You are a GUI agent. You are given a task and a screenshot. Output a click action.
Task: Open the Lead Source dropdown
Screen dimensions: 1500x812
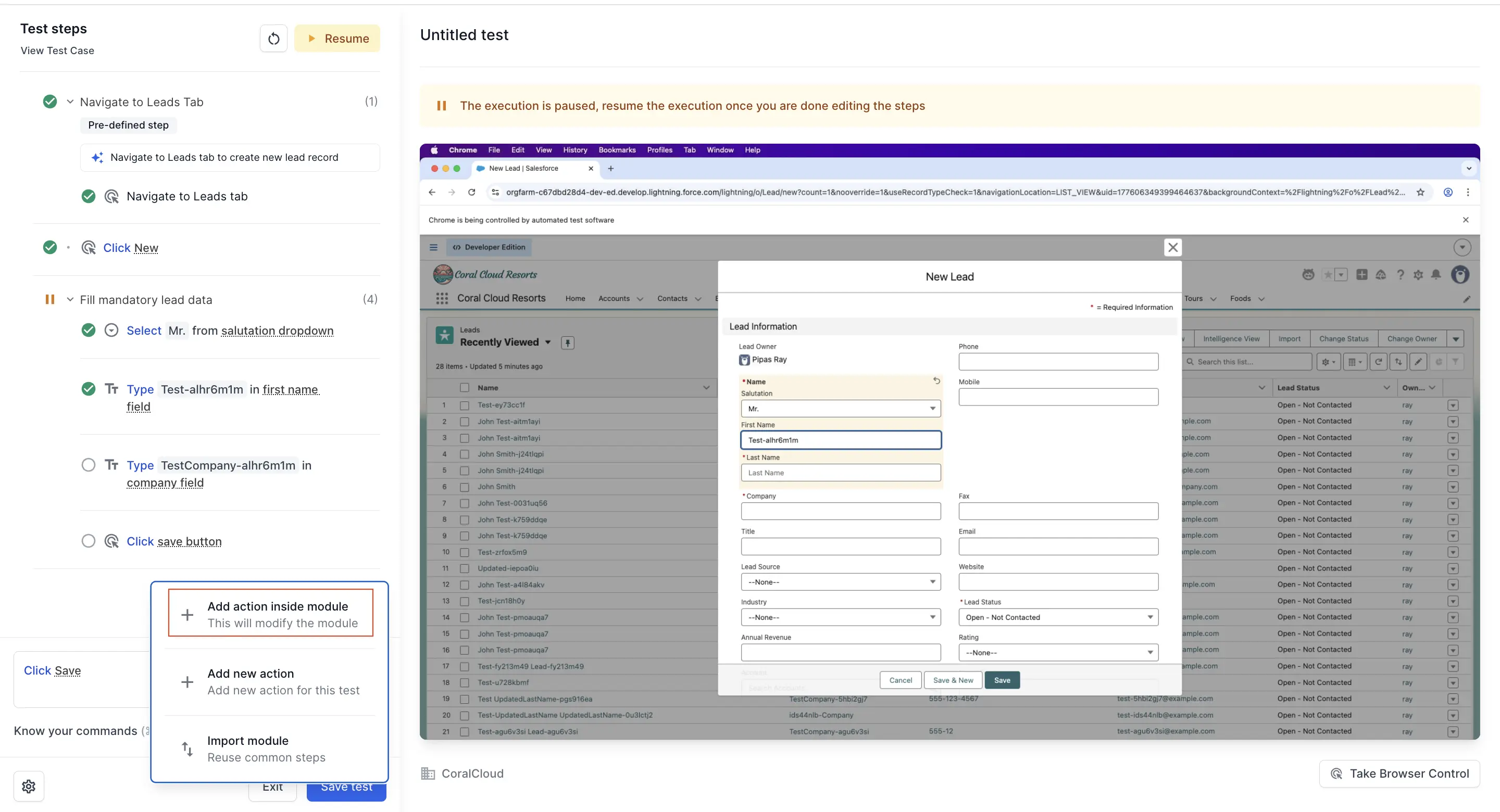(x=840, y=581)
